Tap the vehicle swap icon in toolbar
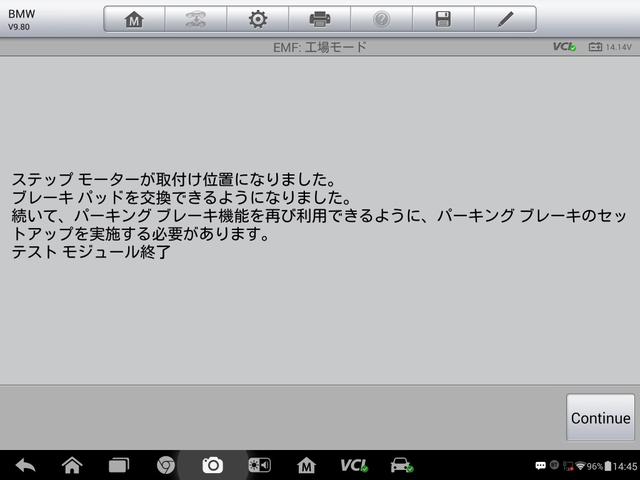The height and width of the screenshot is (480, 640). click(x=195, y=19)
